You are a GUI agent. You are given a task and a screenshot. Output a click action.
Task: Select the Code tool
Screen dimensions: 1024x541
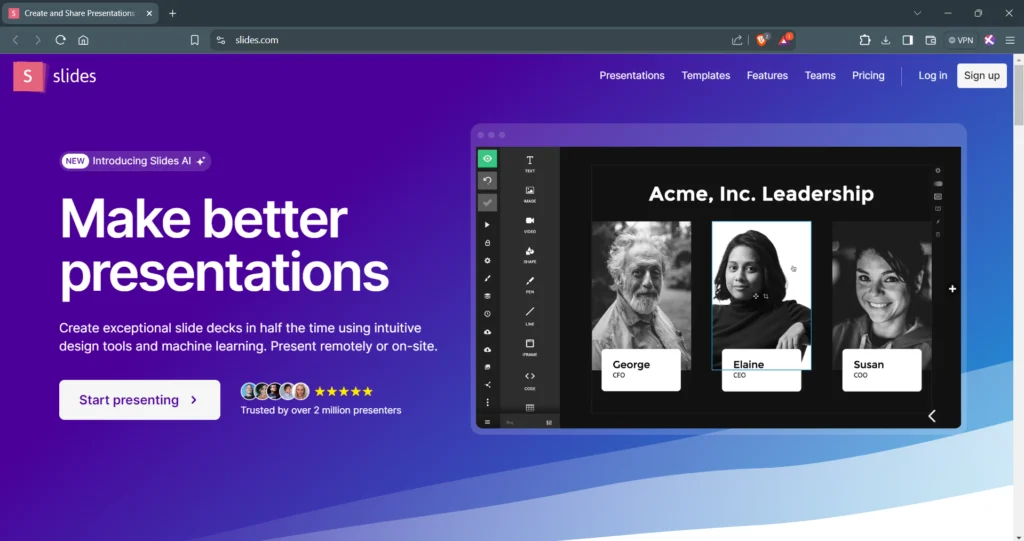[530, 380]
